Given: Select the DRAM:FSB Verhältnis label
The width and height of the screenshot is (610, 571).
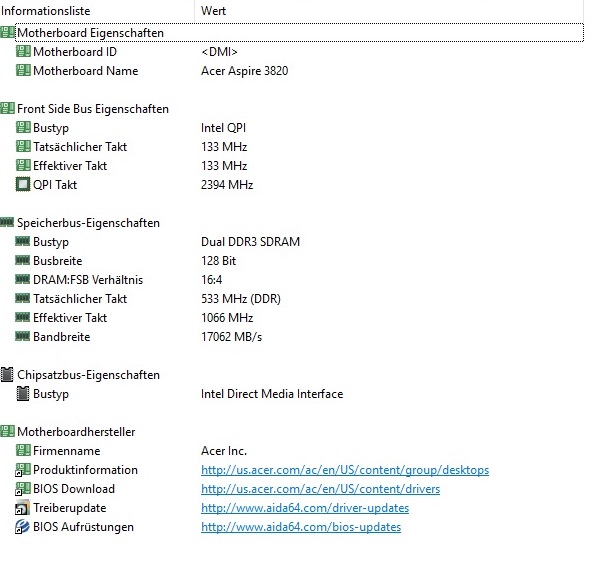Looking at the screenshot, I should click(x=88, y=280).
